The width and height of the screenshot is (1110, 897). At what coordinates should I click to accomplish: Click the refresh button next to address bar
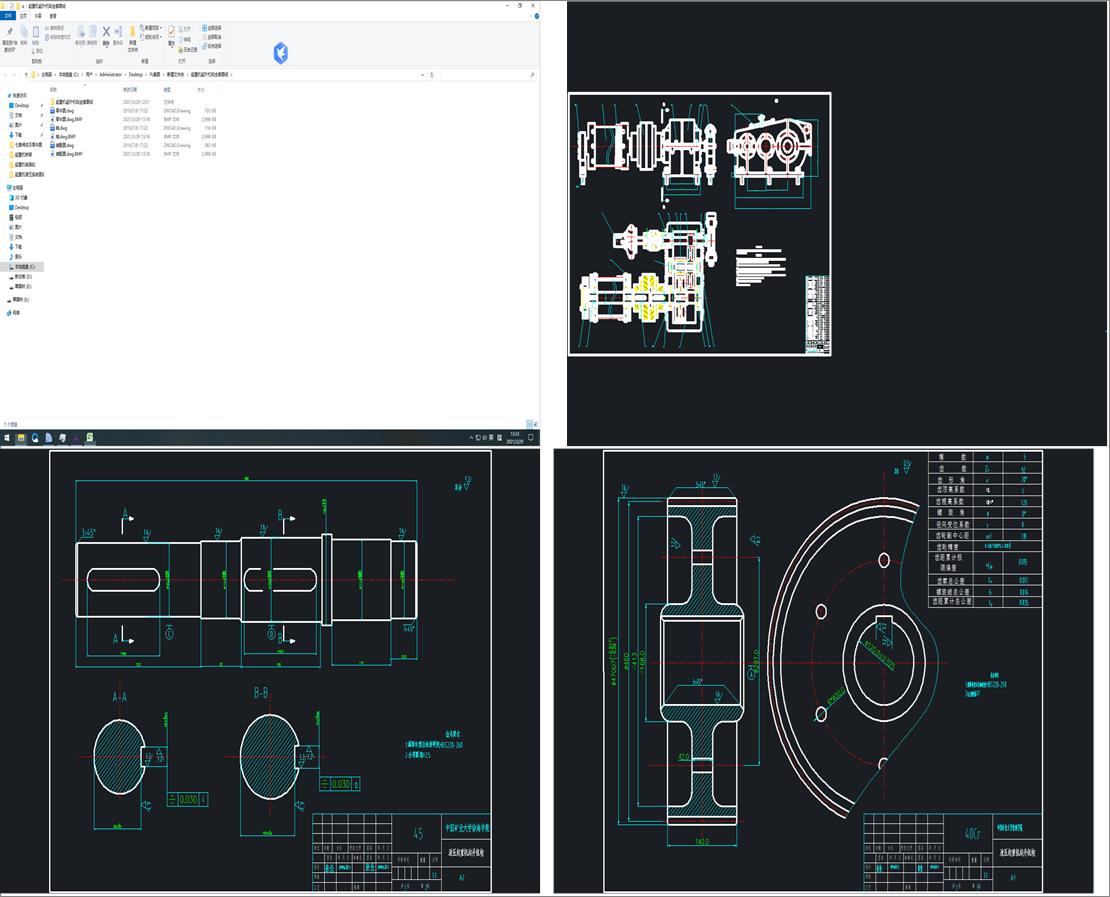432,74
